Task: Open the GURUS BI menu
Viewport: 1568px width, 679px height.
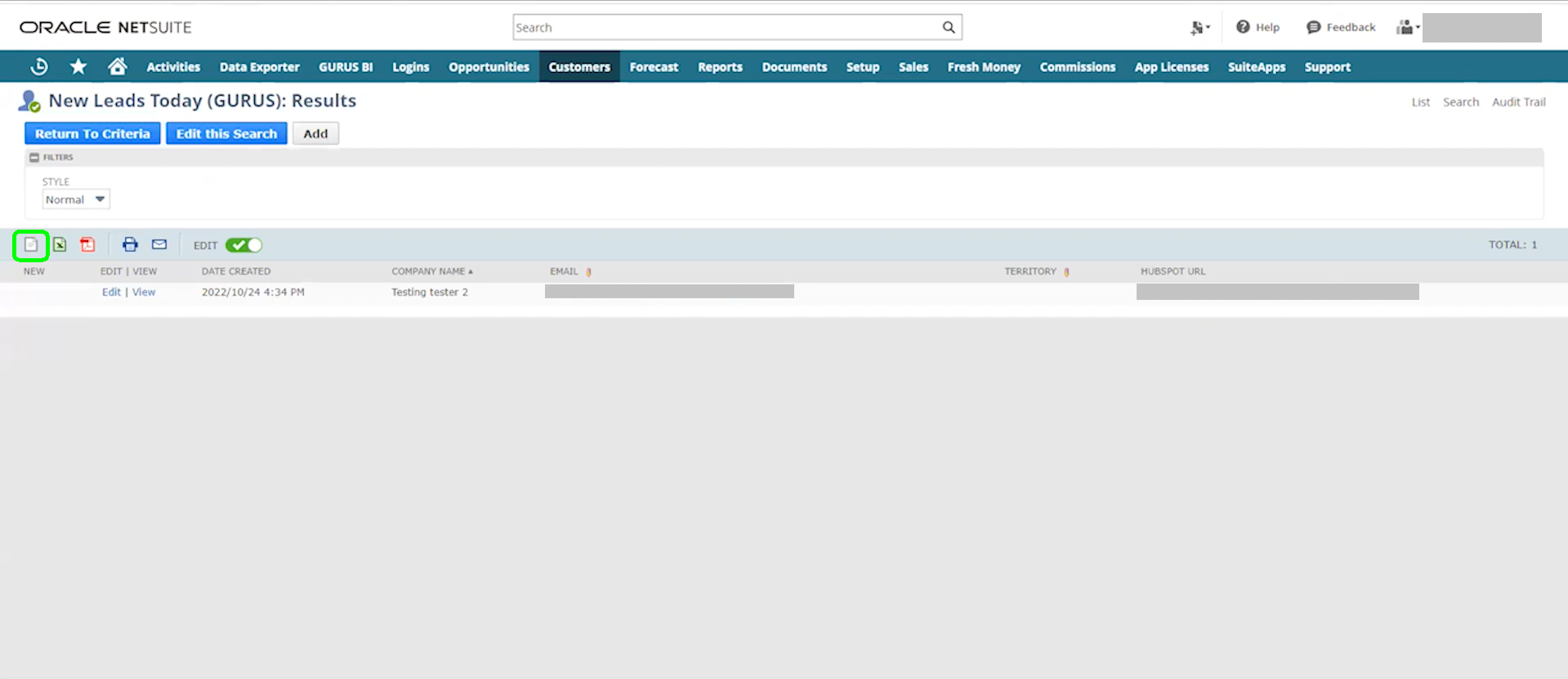Action: click(346, 67)
